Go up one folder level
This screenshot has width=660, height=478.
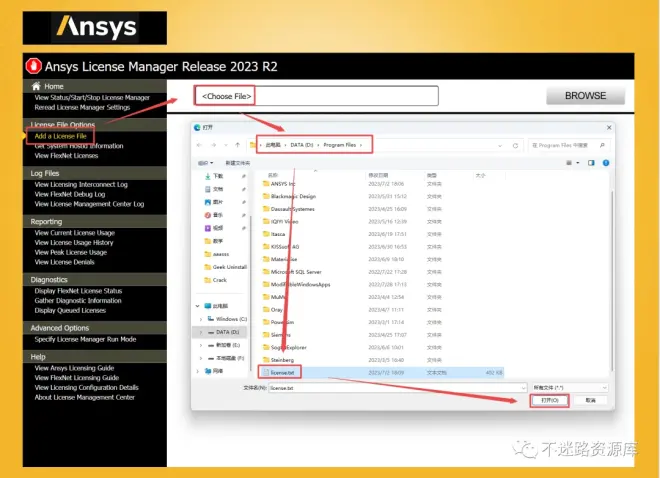[237, 145]
